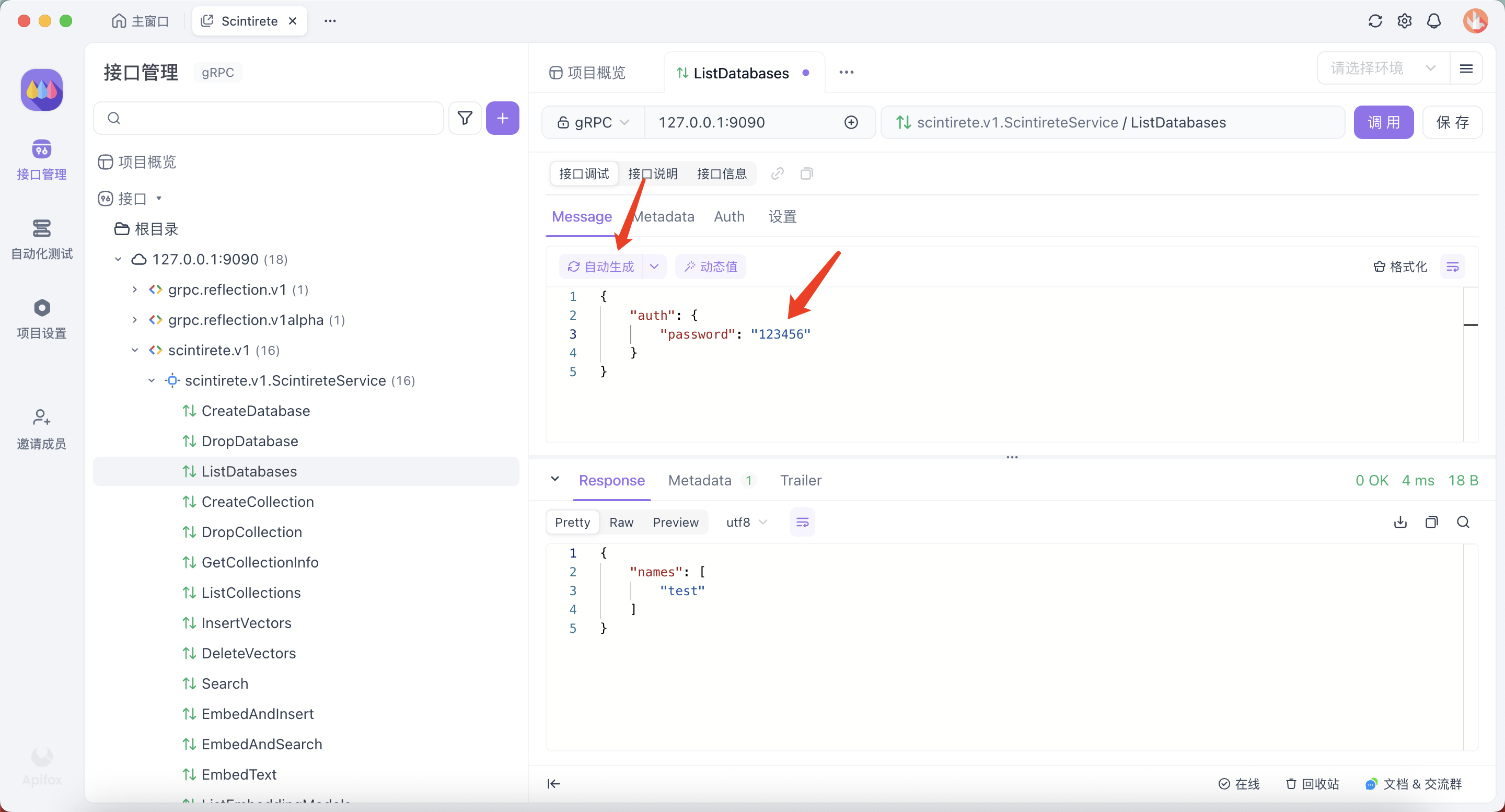Switch to the 设置 tab

coord(782,217)
